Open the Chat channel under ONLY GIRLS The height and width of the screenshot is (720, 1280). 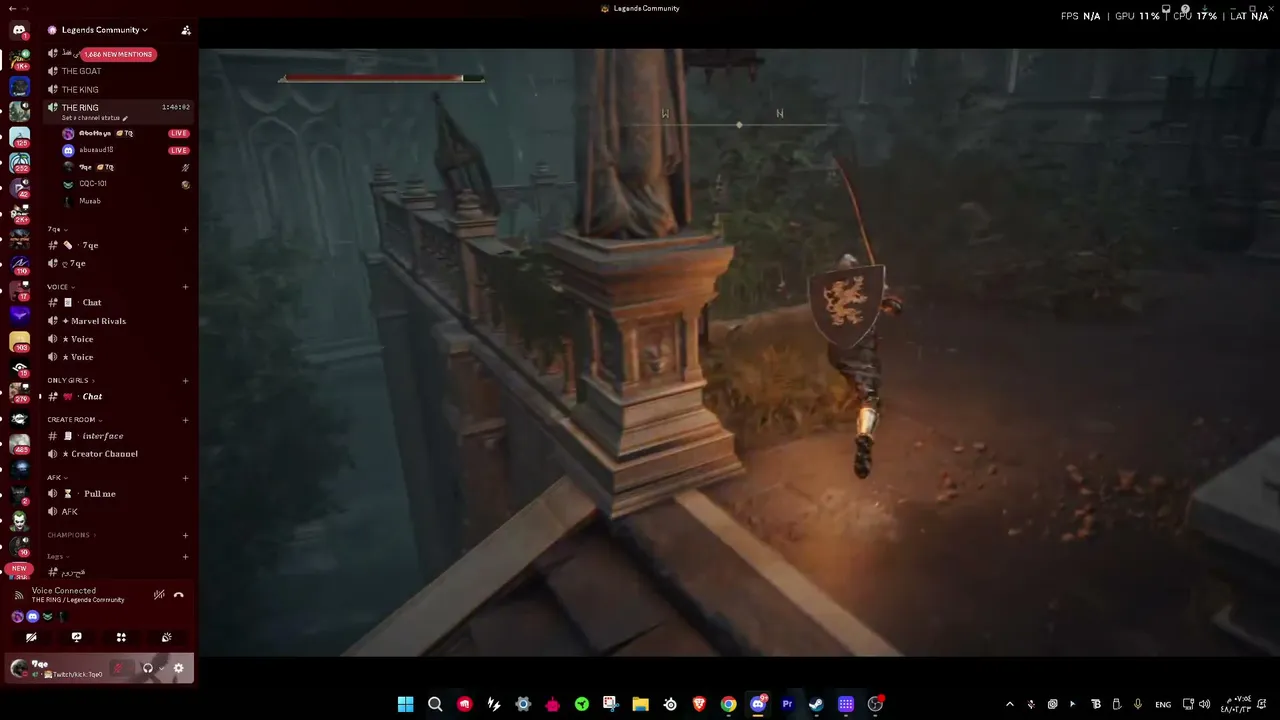tap(117, 397)
